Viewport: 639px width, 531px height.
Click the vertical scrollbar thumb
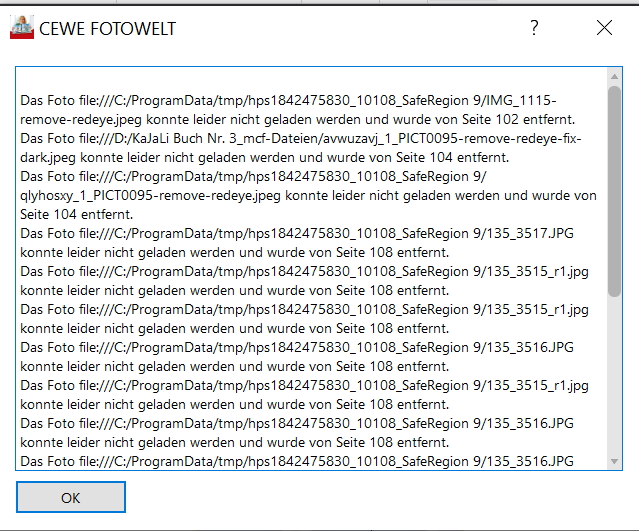(614, 190)
